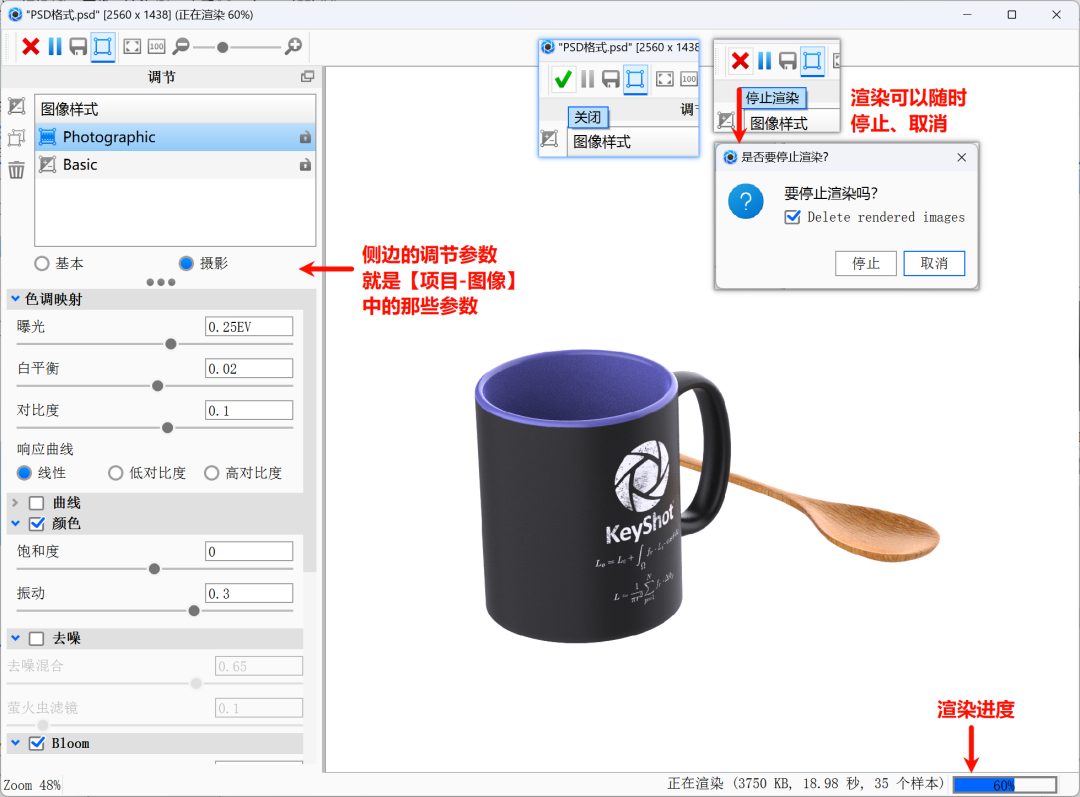Uncheck Delete rendered images checkbox

pyautogui.click(x=793, y=217)
